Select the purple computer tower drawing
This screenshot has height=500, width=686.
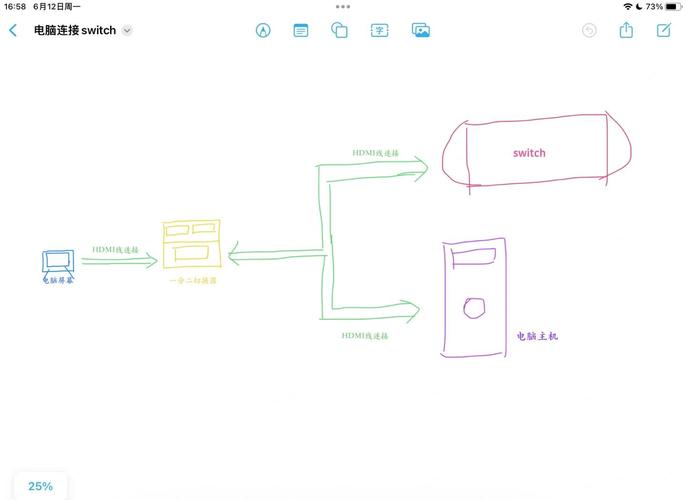[x=474, y=297]
